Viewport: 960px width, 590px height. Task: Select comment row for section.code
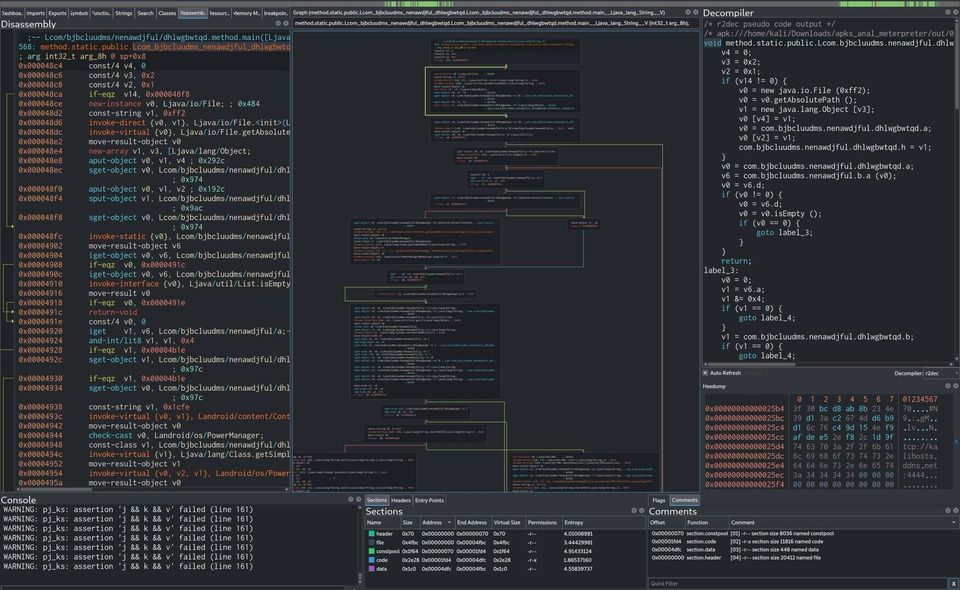point(803,542)
